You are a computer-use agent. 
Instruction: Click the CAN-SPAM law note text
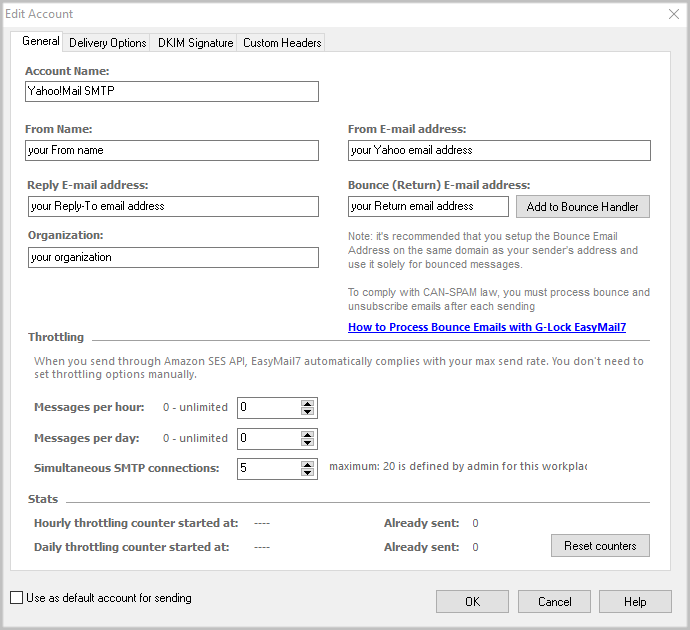(x=499, y=299)
